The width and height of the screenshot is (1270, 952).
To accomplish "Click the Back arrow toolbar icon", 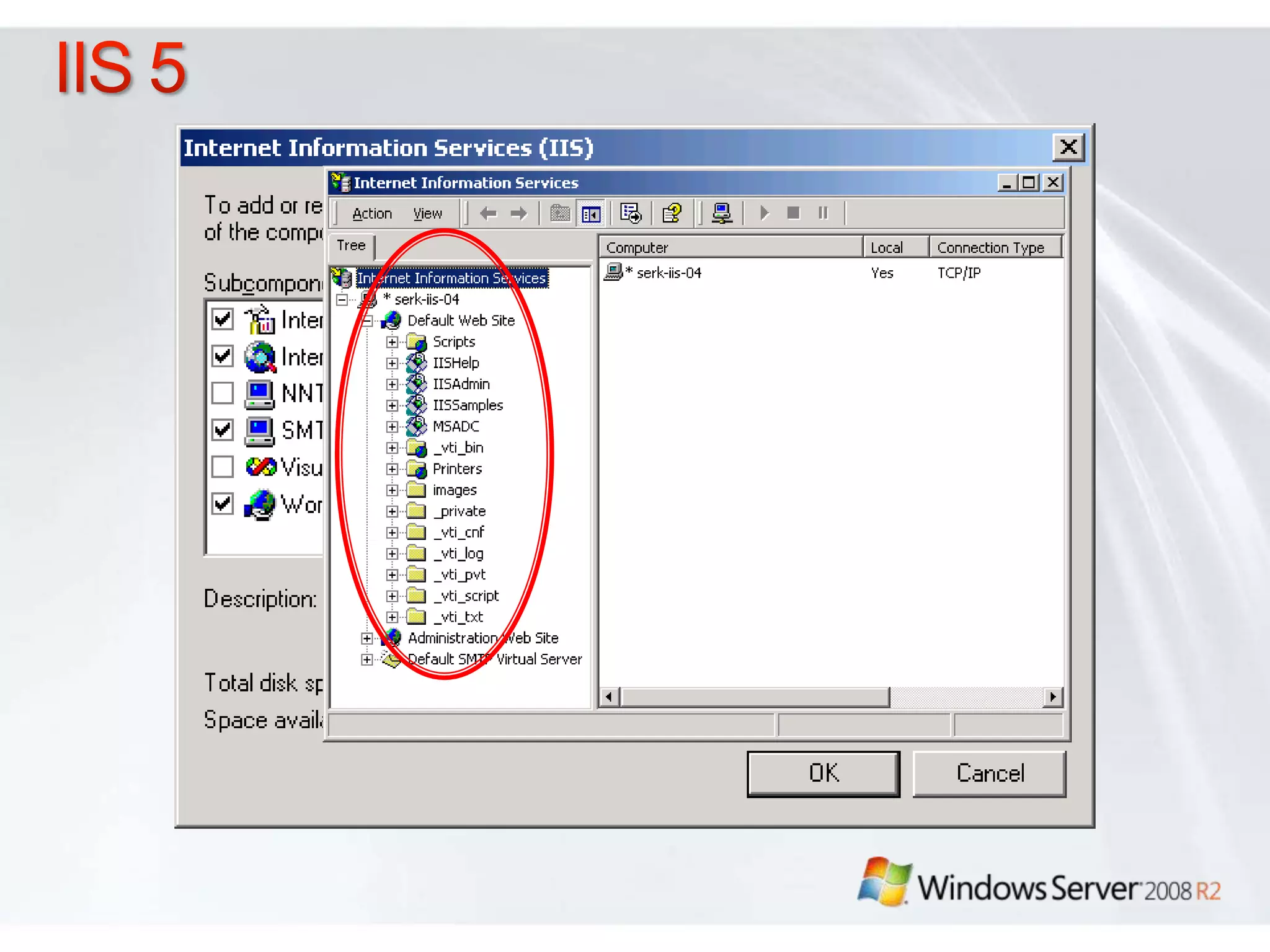I will [x=489, y=214].
